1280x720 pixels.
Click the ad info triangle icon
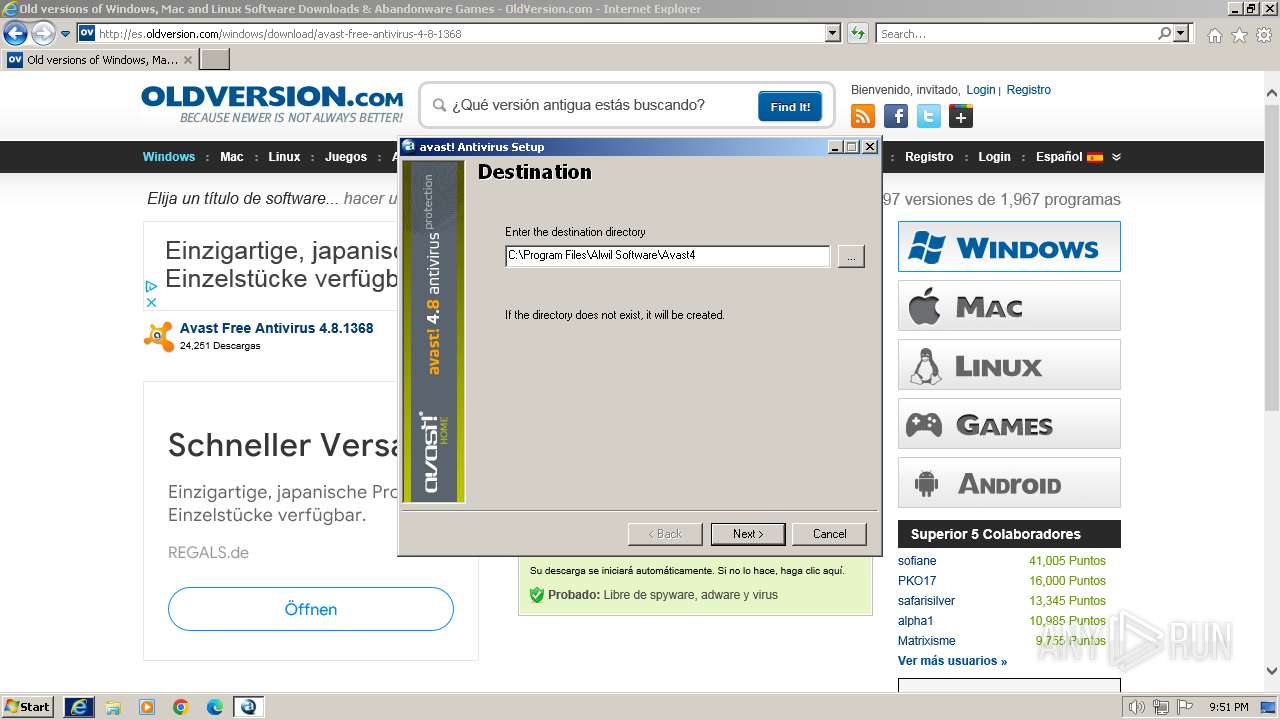point(151,287)
